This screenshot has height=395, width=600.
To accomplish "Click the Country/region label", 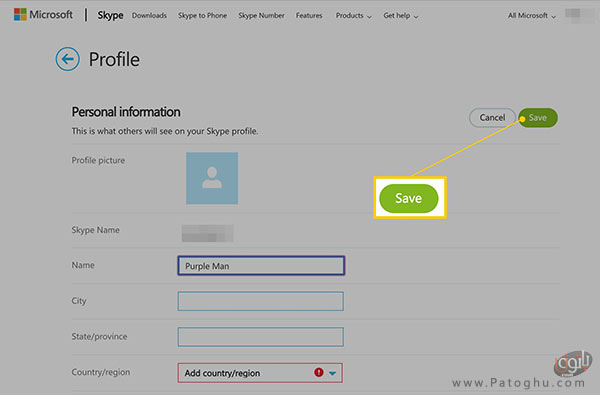I will point(101,372).
